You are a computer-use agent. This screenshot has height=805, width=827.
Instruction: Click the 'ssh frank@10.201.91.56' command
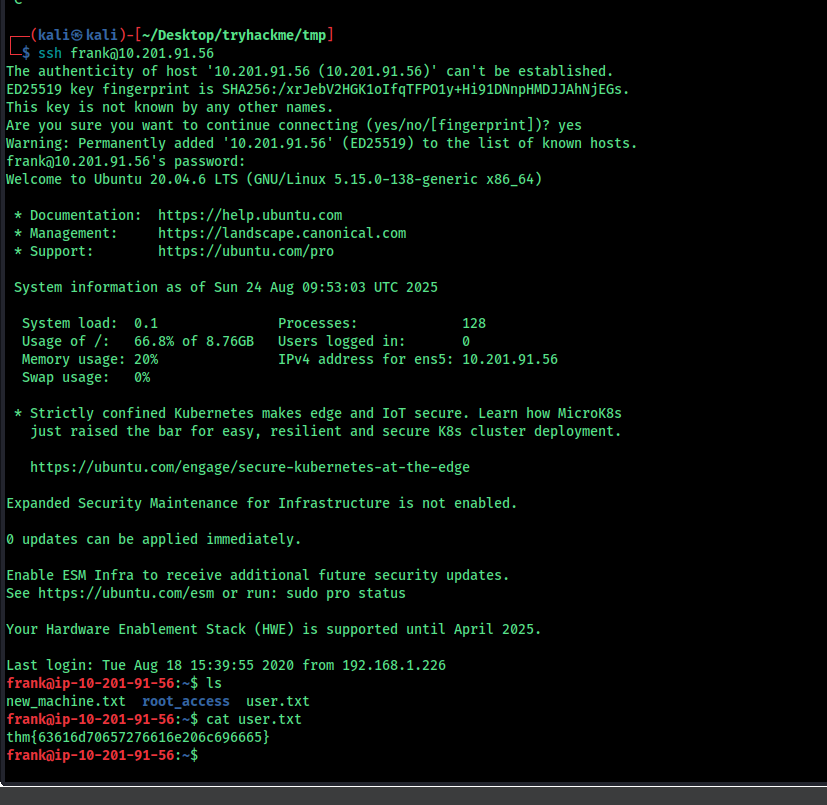tap(126, 53)
